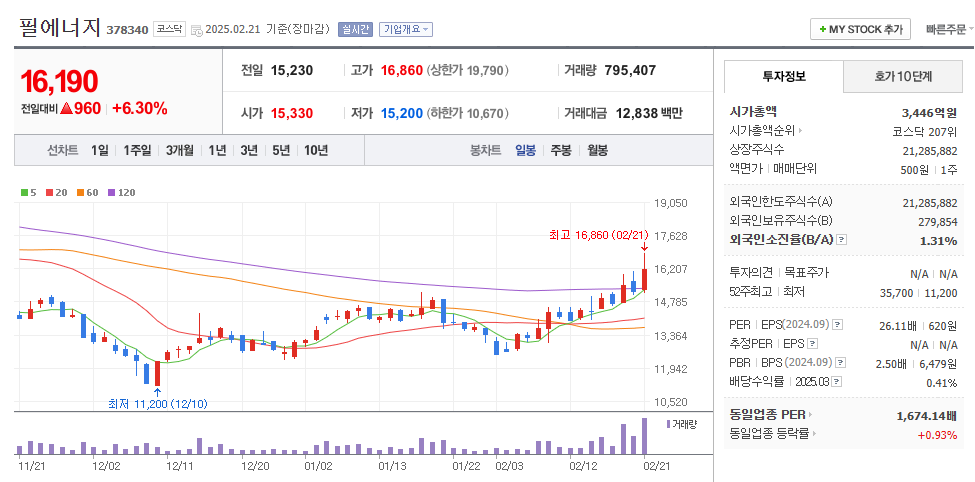Click the 01/13 date on chart axis

tap(392, 465)
